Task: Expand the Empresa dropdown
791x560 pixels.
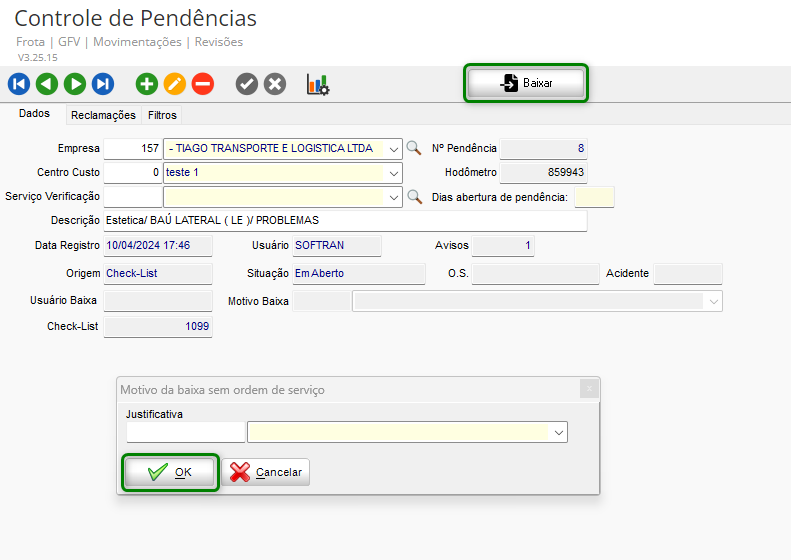Action: click(394, 149)
